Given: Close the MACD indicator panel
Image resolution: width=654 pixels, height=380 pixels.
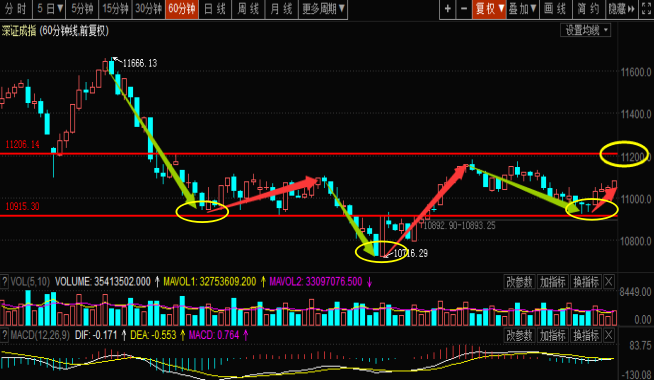Looking at the screenshot, I should point(609,335).
